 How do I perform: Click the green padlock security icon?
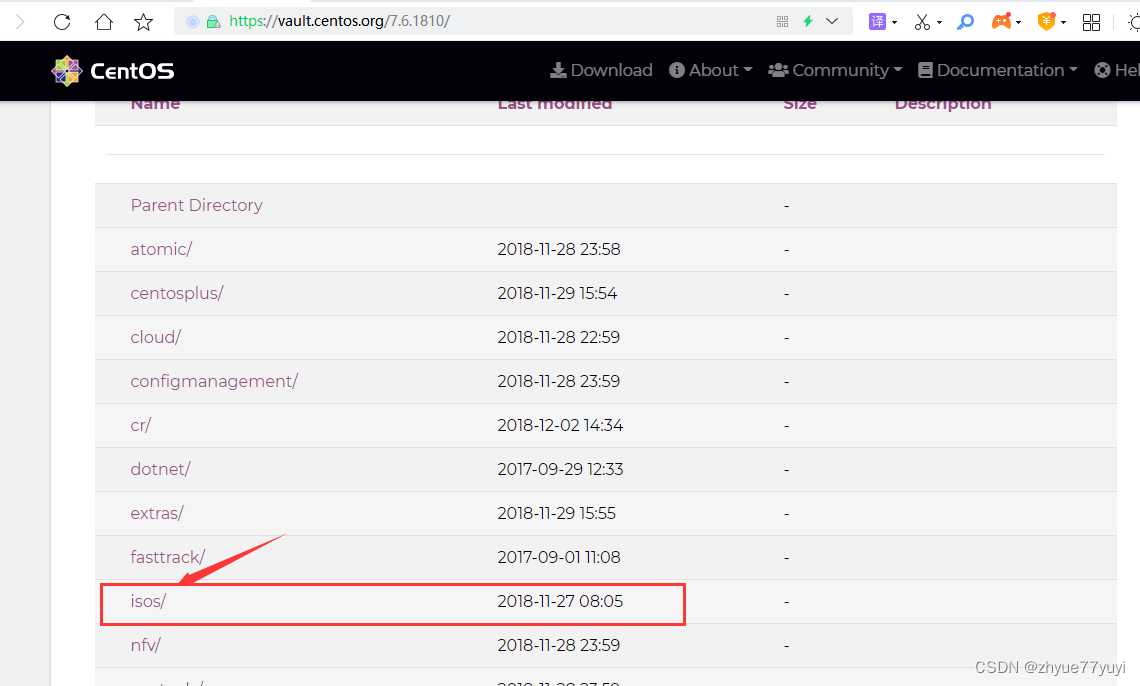click(x=213, y=22)
